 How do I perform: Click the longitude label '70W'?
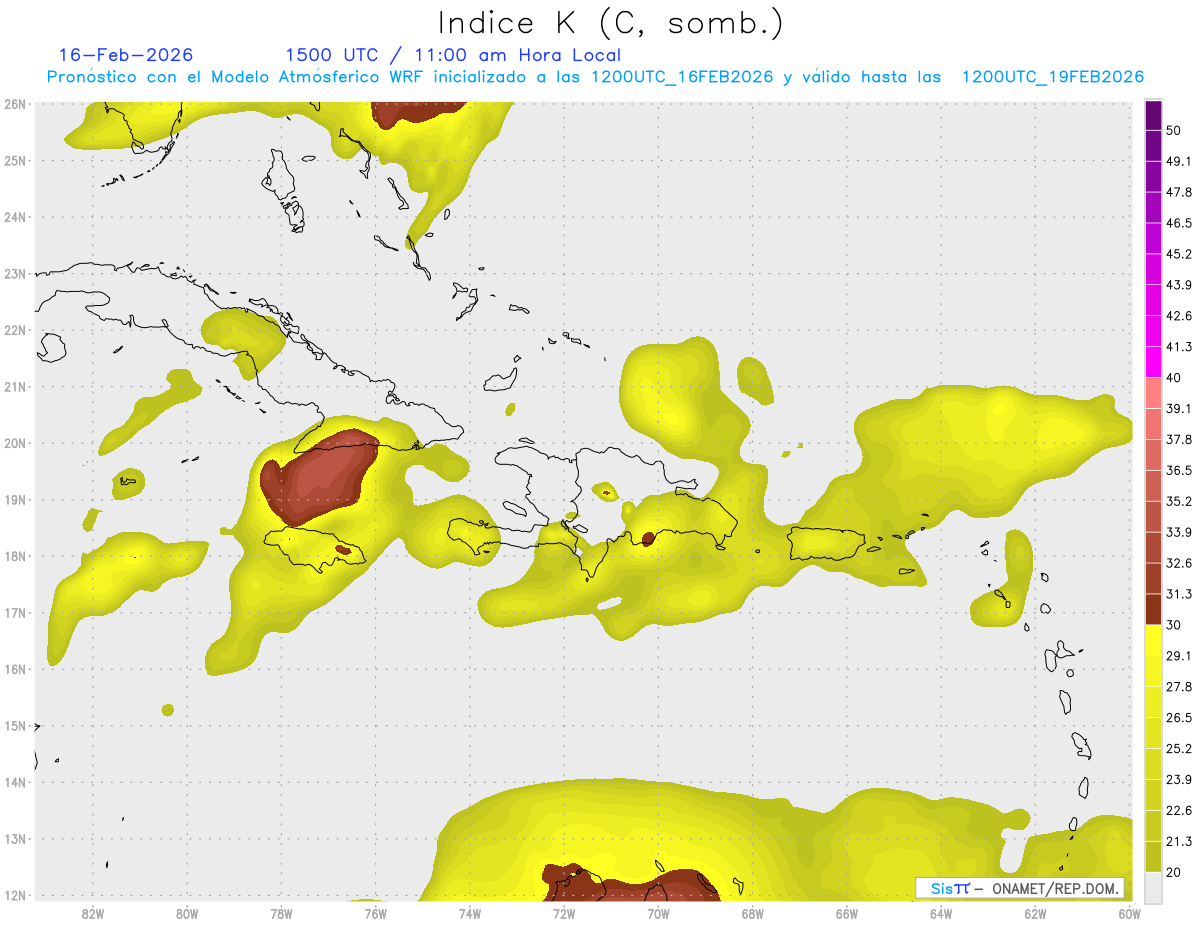pyautogui.click(x=658, y=915)
